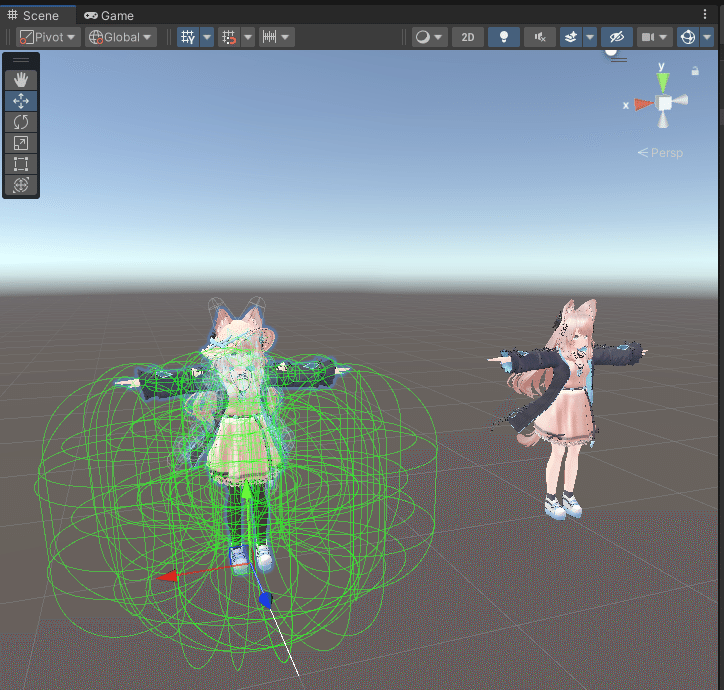The height and width of the screenshot is (690, 724).
Task: Click the center cube of orientation gizmo
Action: (x=664, y=103)
